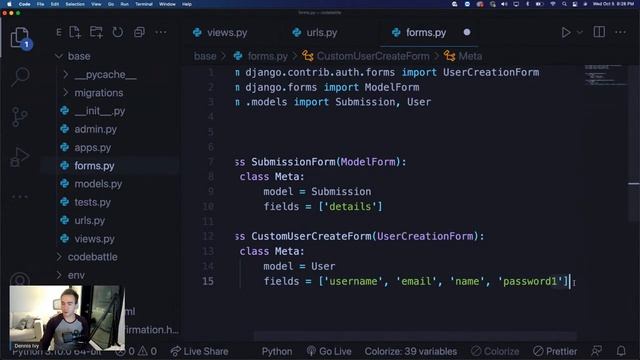Viewport: 640px width, 360px height.
Task: Click the webcam overlay thumbnail
Action: 67,318
